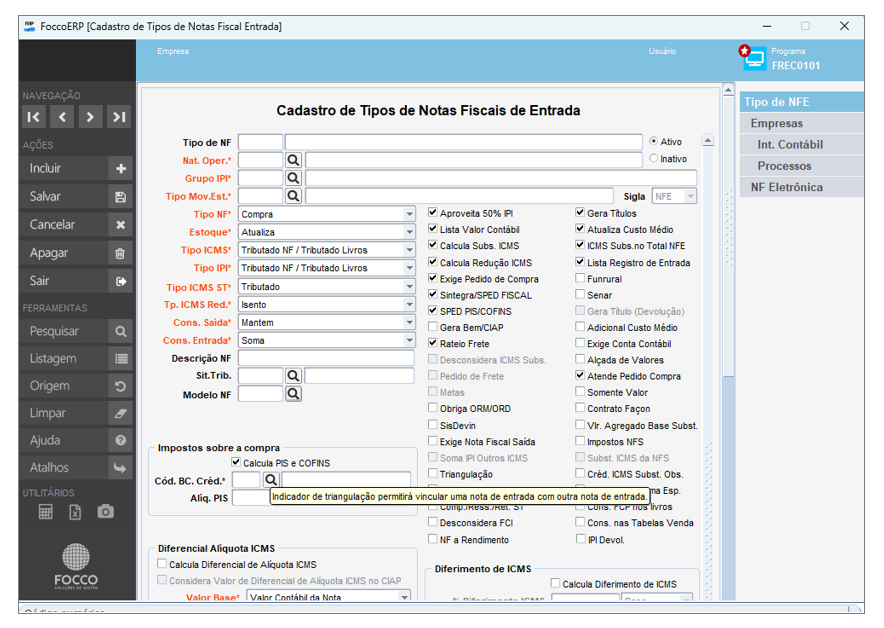Open the calculator utility icon
Viewport: 884px width, 628px height.
(46, 512)
